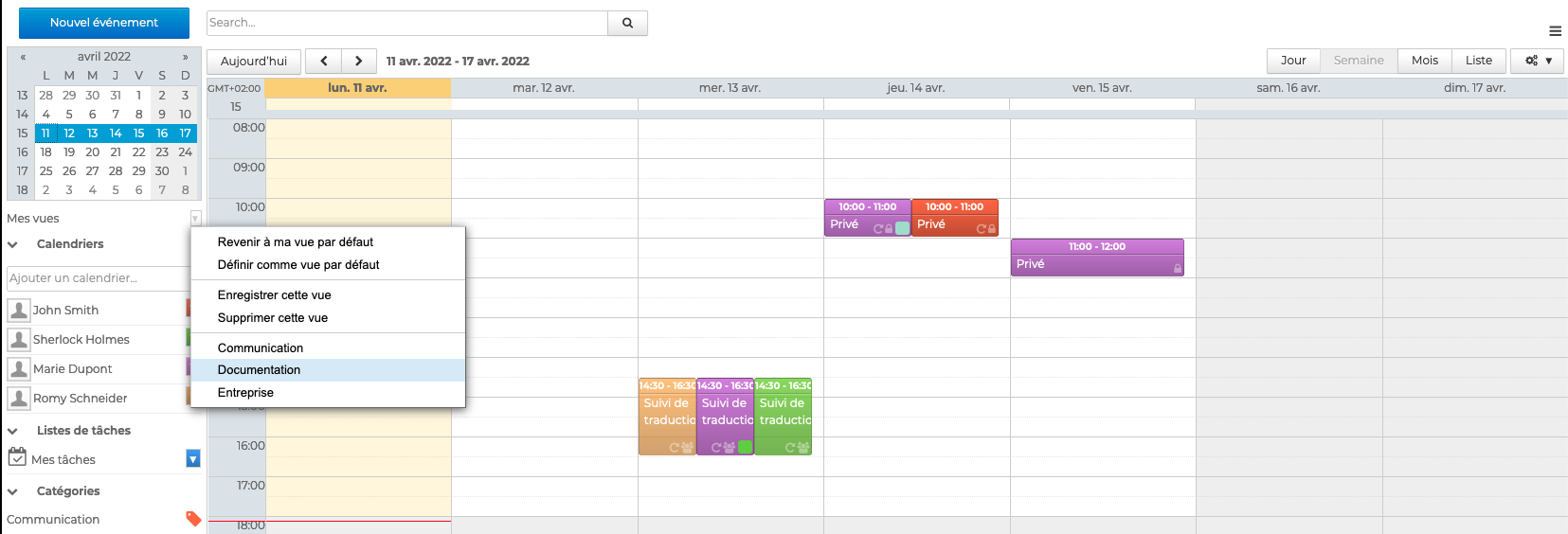
Task: Go to the previous week arrow
Action: [x=324, y=61]
